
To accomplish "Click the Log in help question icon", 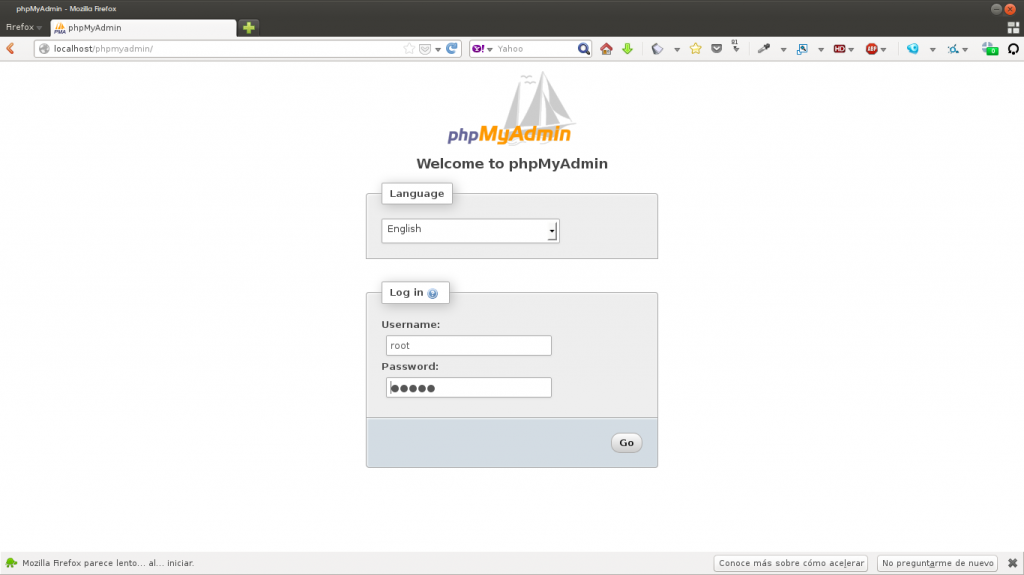I will pyautogui.click(x=432, y=293).
